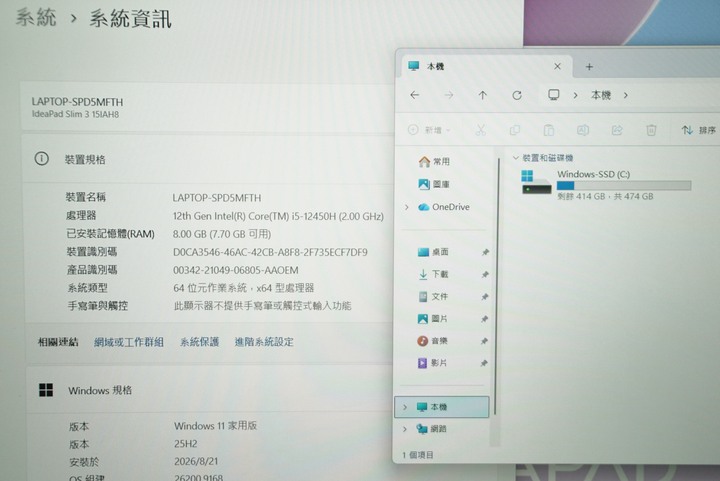
Task: Click the Delete trash icon
Action: (x=651, y=130)
